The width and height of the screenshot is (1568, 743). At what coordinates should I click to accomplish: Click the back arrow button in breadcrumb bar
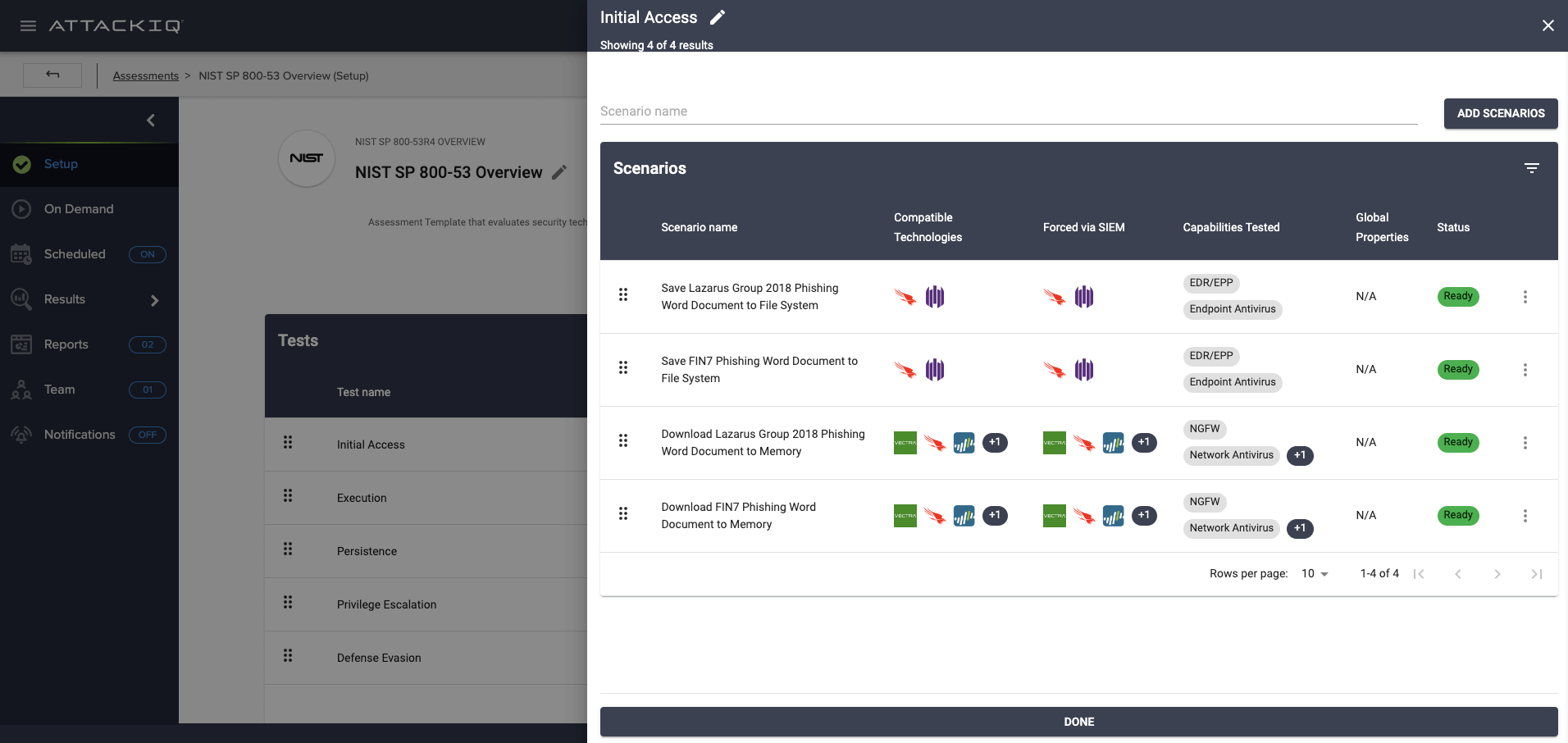point(52,75)
